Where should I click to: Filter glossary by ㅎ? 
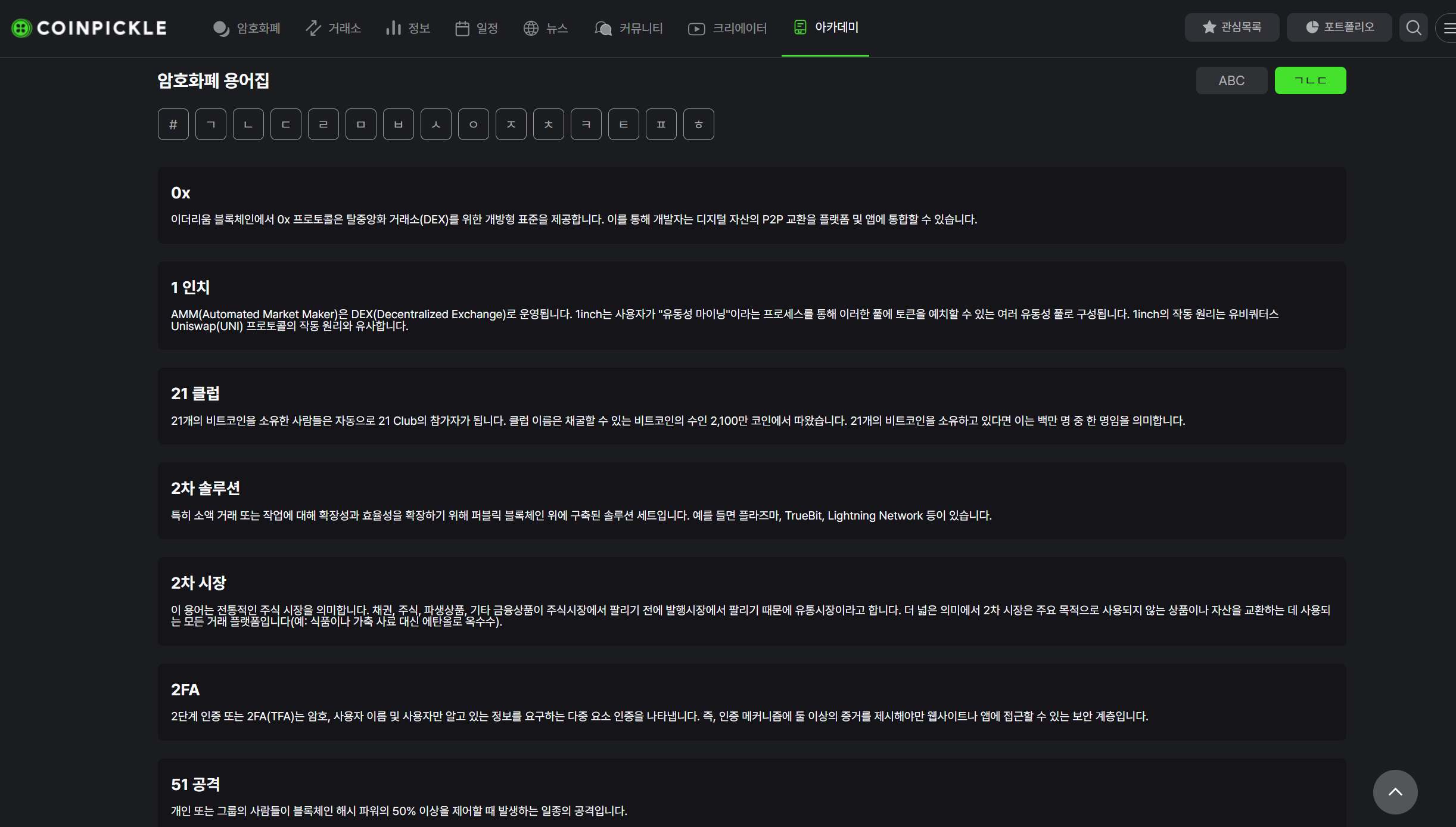(x=699, y=124)
